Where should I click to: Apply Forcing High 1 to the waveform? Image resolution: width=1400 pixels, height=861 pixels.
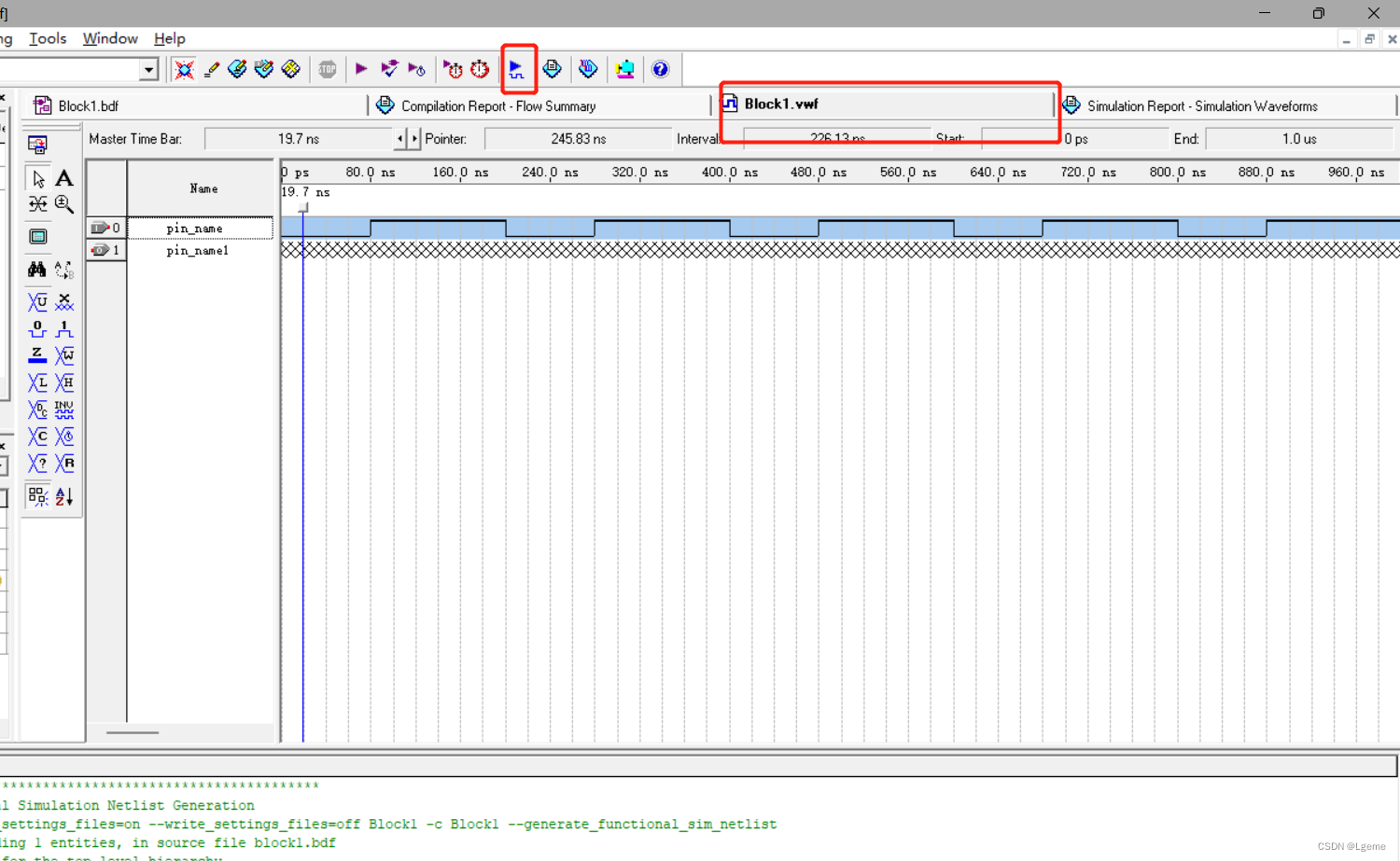[x=63, y=328]
